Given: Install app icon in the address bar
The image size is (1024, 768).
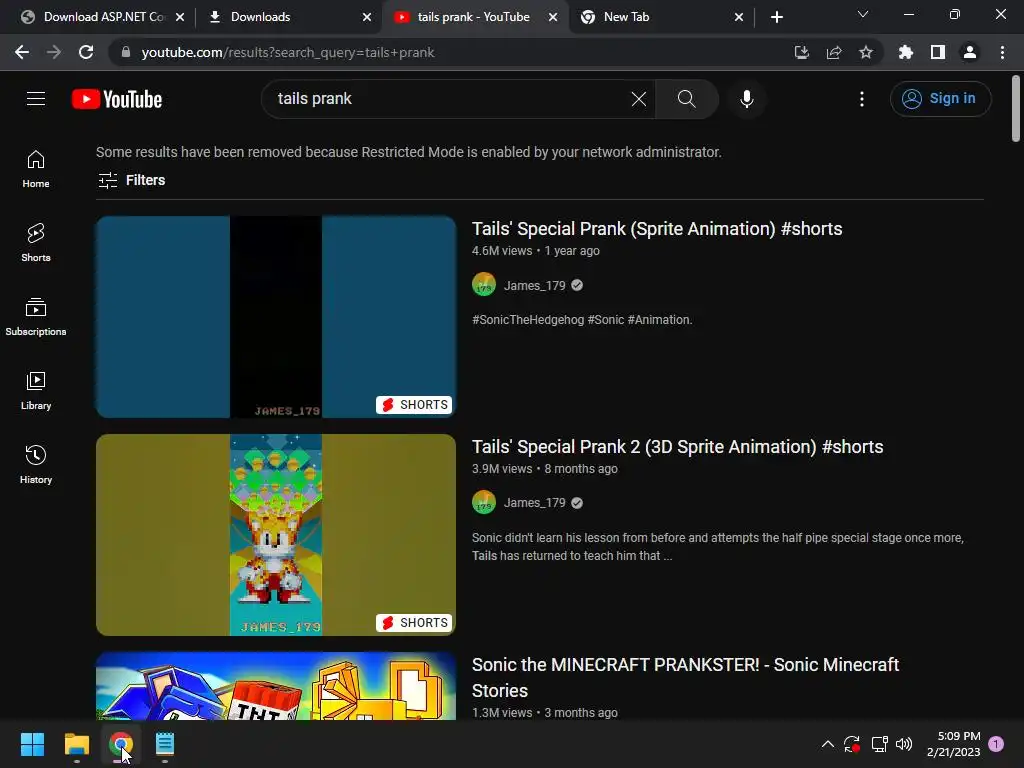Looking at the screenshot, I should pyautogui.click(x=801, y=52).
